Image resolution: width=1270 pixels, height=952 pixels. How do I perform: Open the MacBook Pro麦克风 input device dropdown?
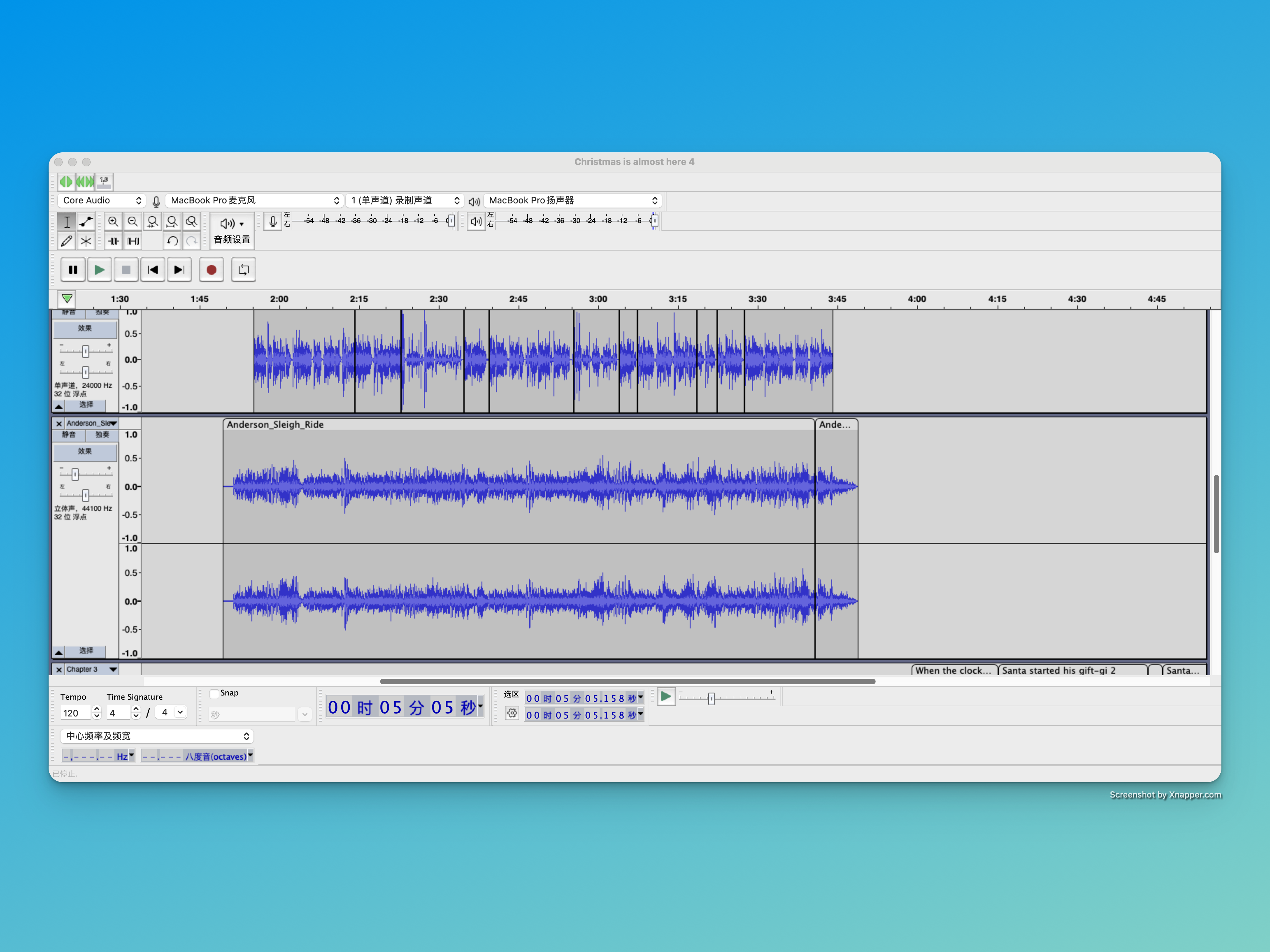[x=255, y=200]
